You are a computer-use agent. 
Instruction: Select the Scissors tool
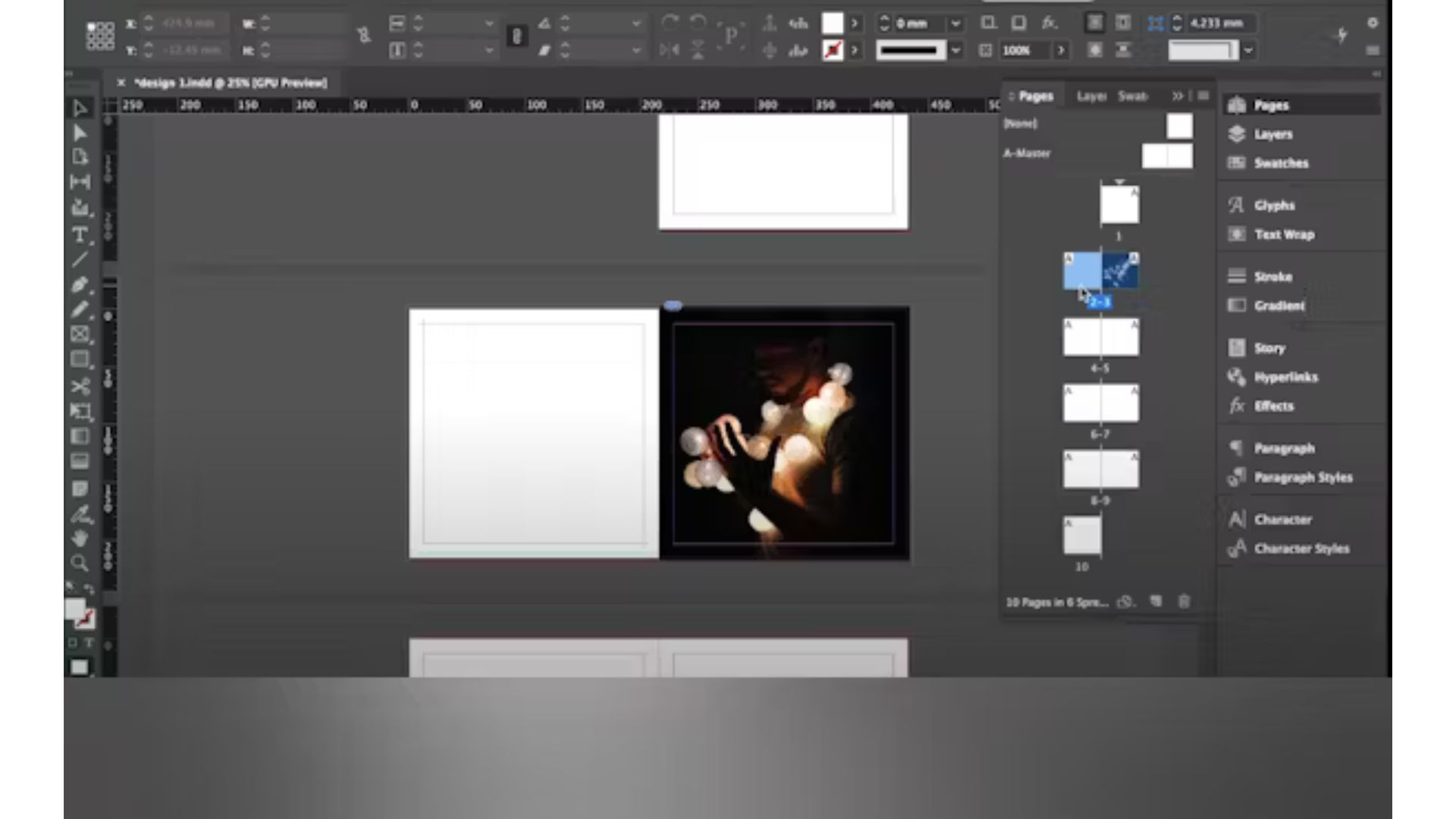point(80,386)
